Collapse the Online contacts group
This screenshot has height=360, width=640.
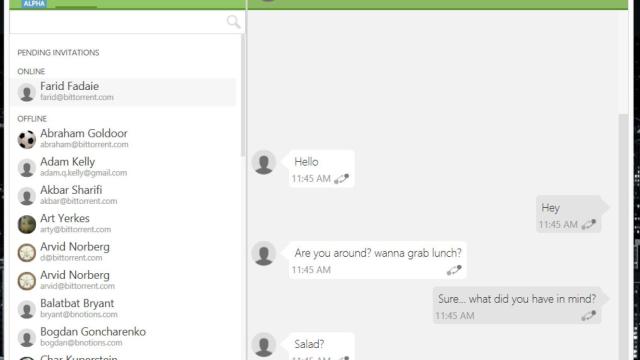[x=31, y=71]
